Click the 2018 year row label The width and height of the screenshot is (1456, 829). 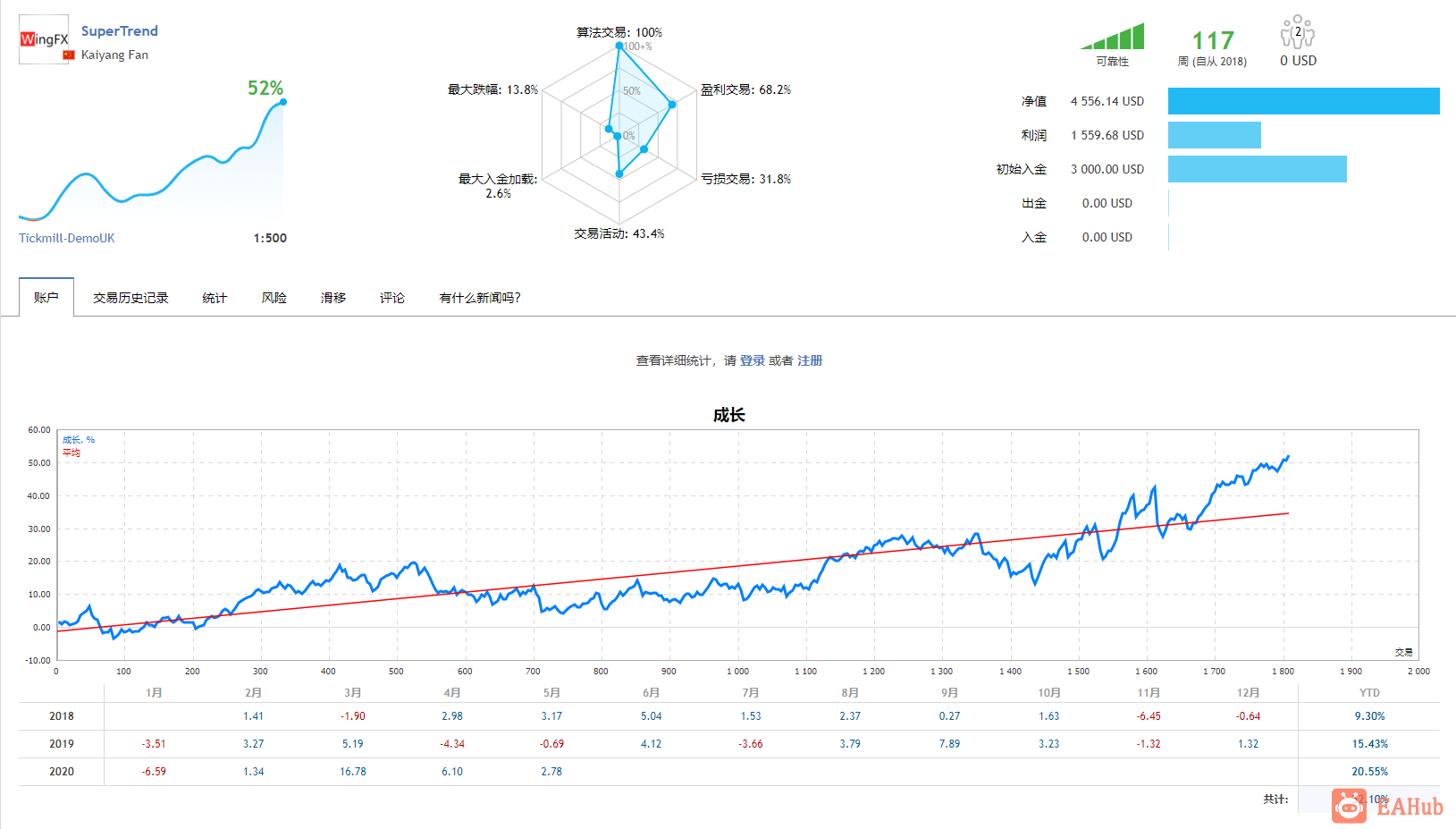coord(62,716)
